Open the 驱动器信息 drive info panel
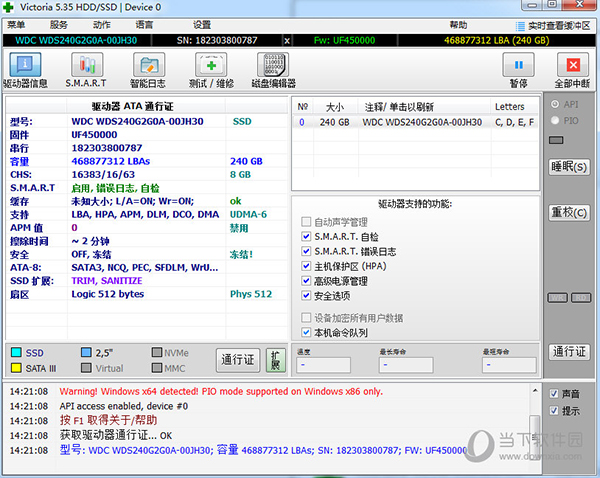 tap(25, 67)
